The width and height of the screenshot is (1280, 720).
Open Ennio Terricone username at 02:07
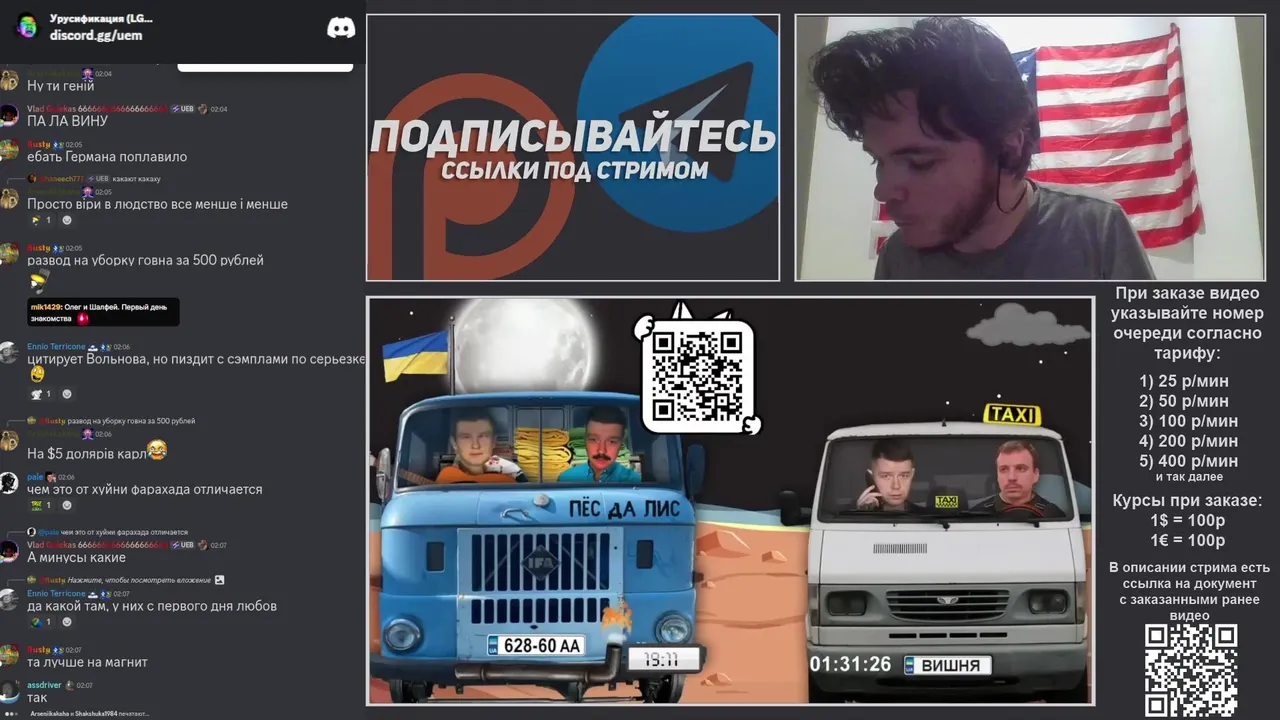(56, 594)
